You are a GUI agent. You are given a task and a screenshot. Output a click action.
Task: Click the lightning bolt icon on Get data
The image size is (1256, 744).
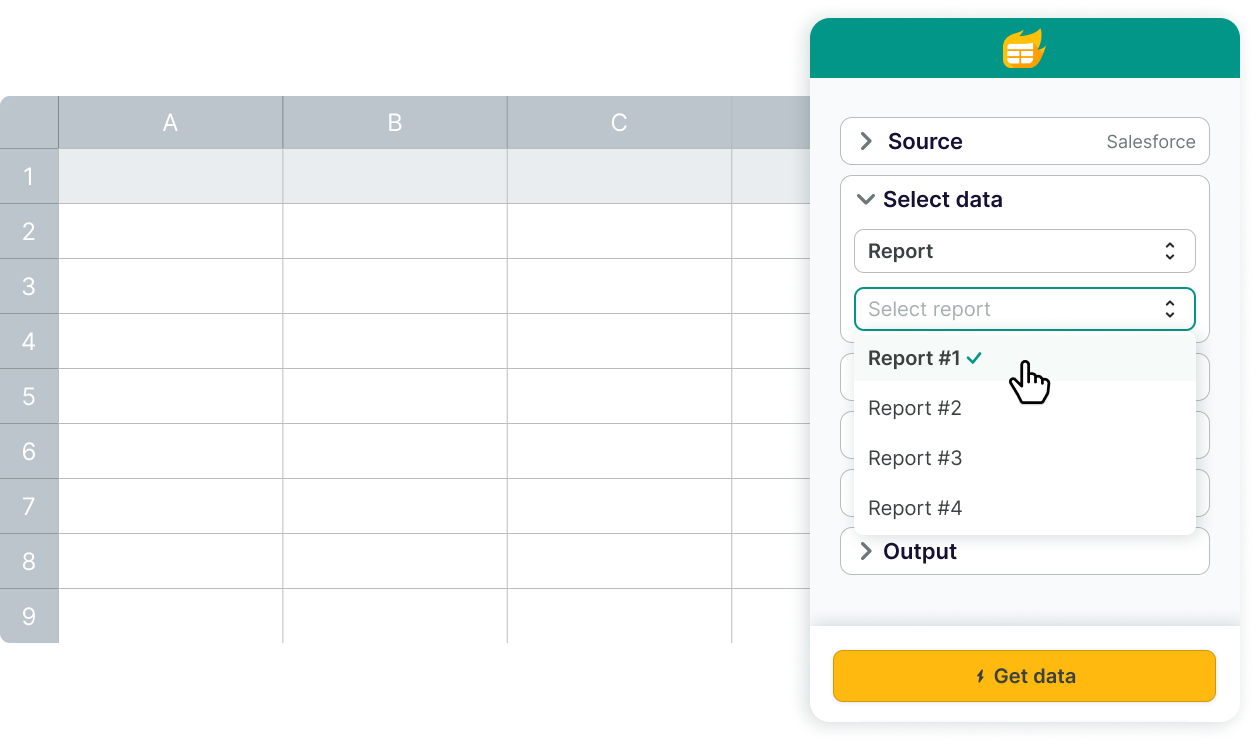tap(980, 677)
